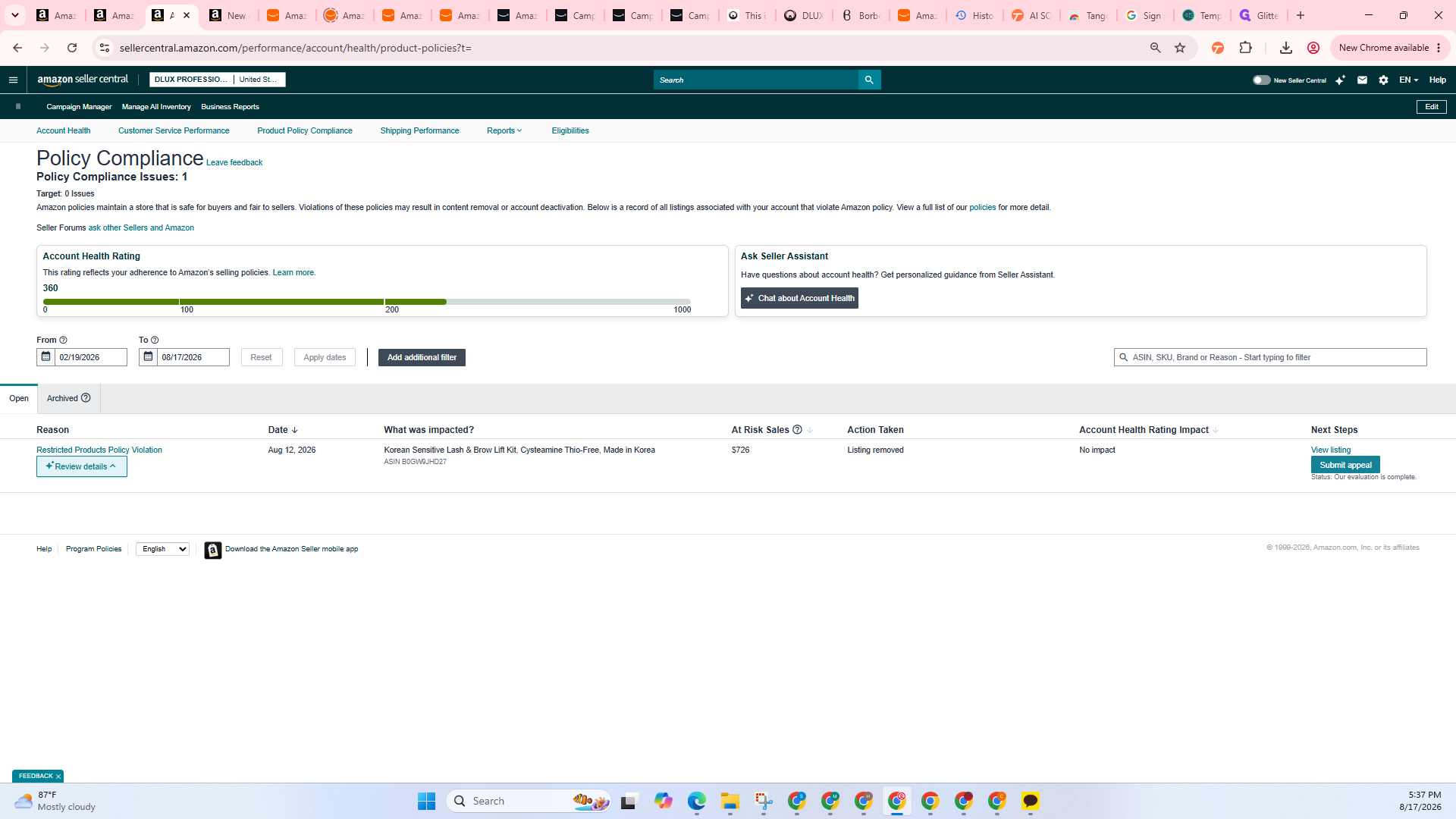Click the help icon beside At Risk Sales
1456x819 pixels.
[797, 430]
